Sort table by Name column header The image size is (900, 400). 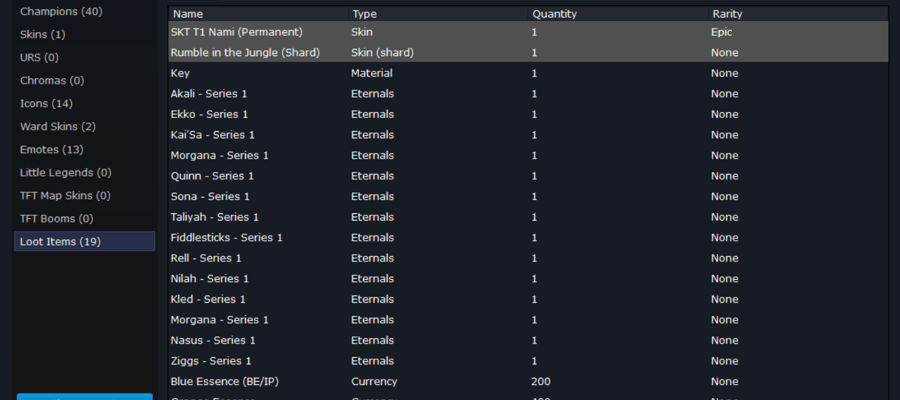point(258,14)
